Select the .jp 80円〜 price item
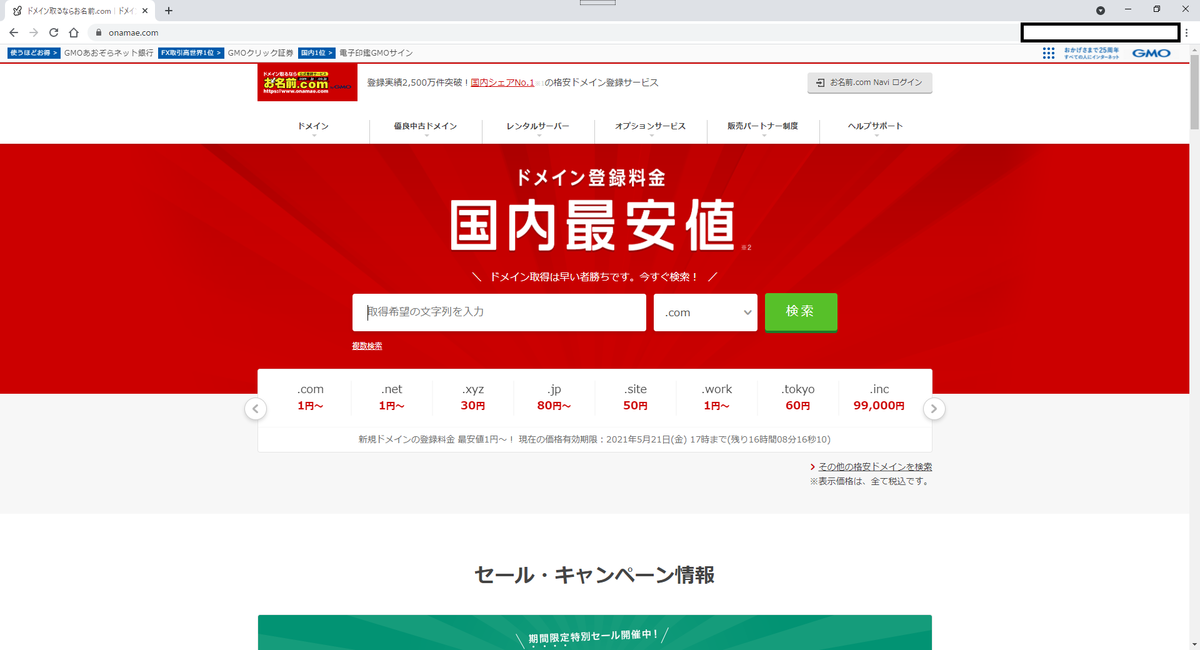The width and height of the screenshot is (1200, 650). (x=554, y=398)
